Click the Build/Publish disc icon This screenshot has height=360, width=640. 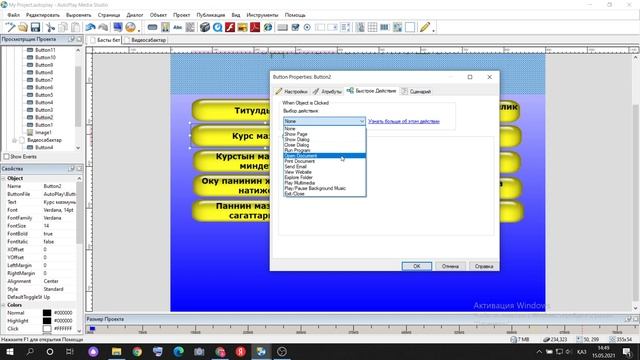[x=131, y=27]
